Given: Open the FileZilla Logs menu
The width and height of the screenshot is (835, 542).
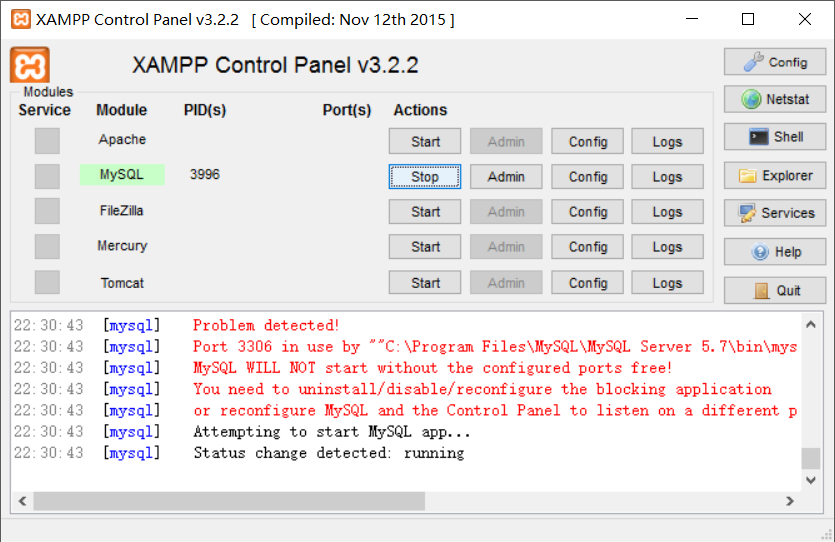Looking at the screenshot, I should [667, 212].
